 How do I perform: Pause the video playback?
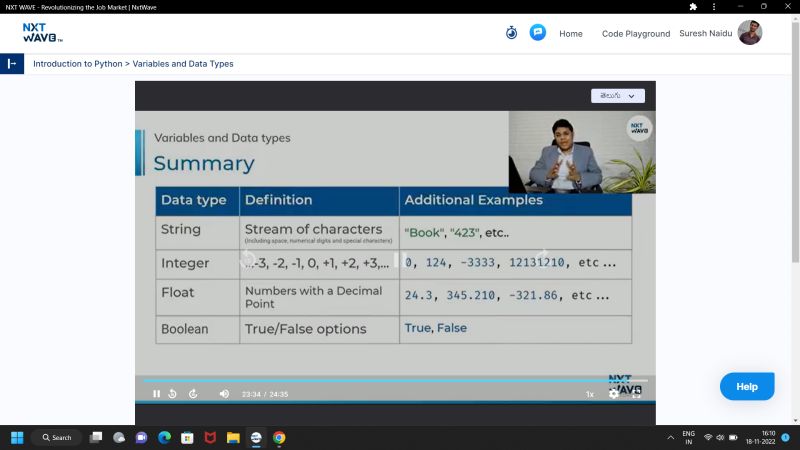click(x=156, y=394)
